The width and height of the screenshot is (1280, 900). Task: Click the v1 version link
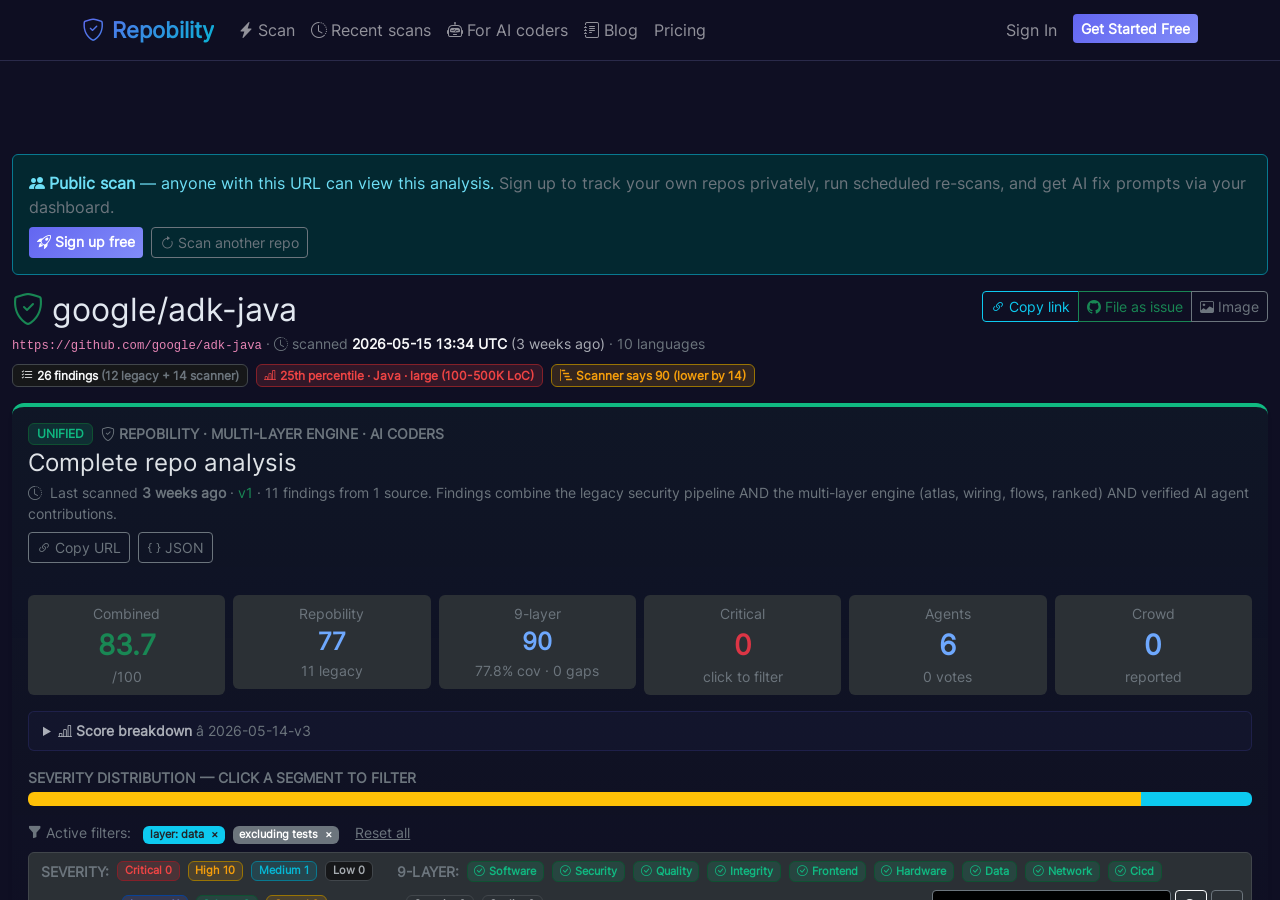click(245, 493)
